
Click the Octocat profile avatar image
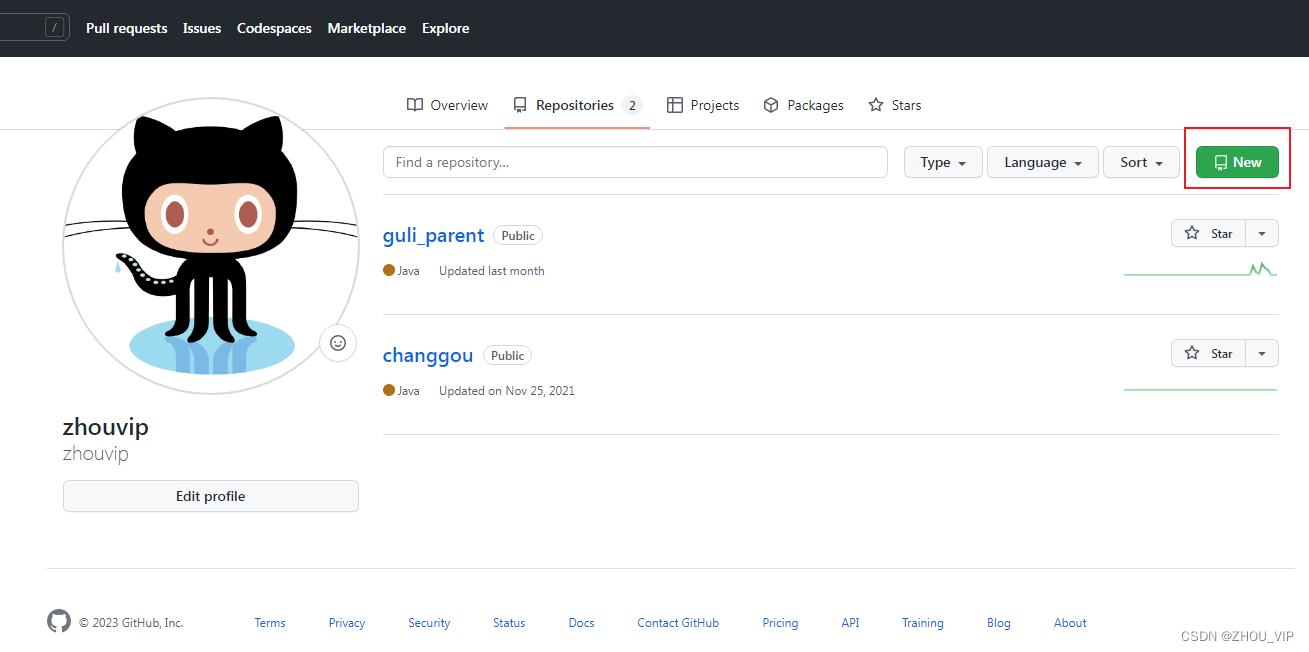tap(211, 246)
